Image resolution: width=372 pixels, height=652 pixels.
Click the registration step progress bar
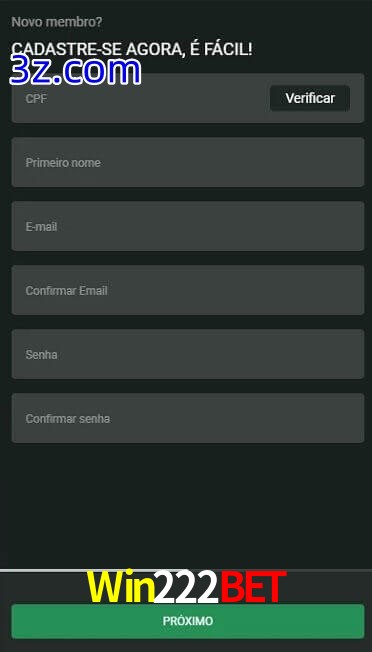point(186,570)
